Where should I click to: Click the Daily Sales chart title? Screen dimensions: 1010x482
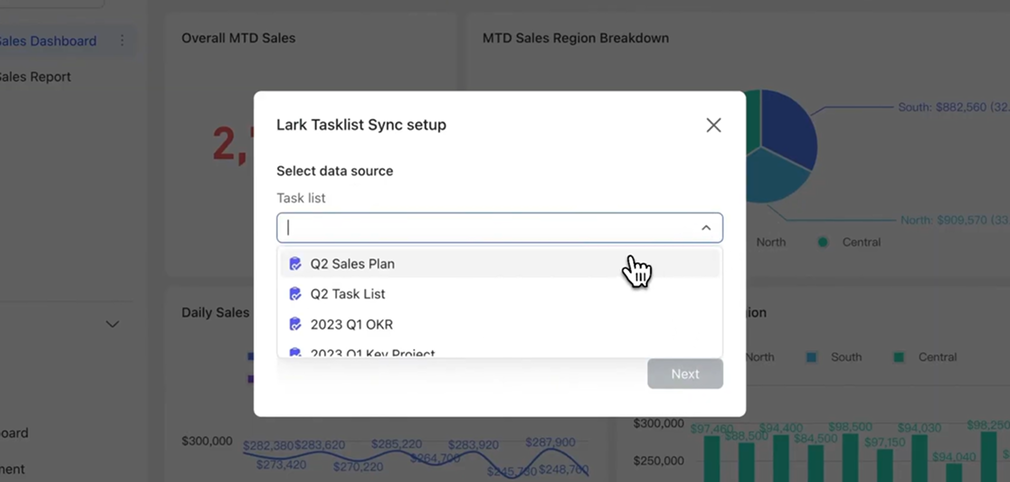pyautogui.click(x=215, y=313)
